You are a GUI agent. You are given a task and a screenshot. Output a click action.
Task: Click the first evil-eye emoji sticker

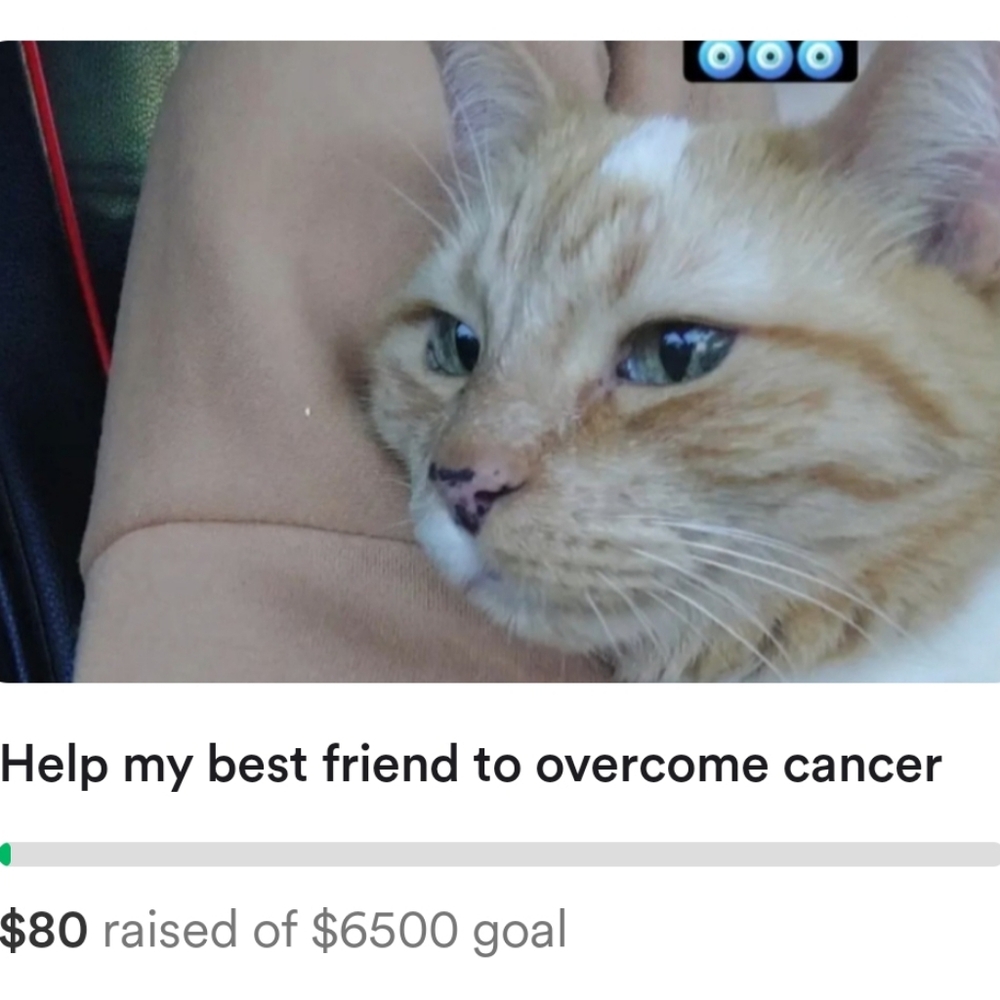tap(721, 58)
